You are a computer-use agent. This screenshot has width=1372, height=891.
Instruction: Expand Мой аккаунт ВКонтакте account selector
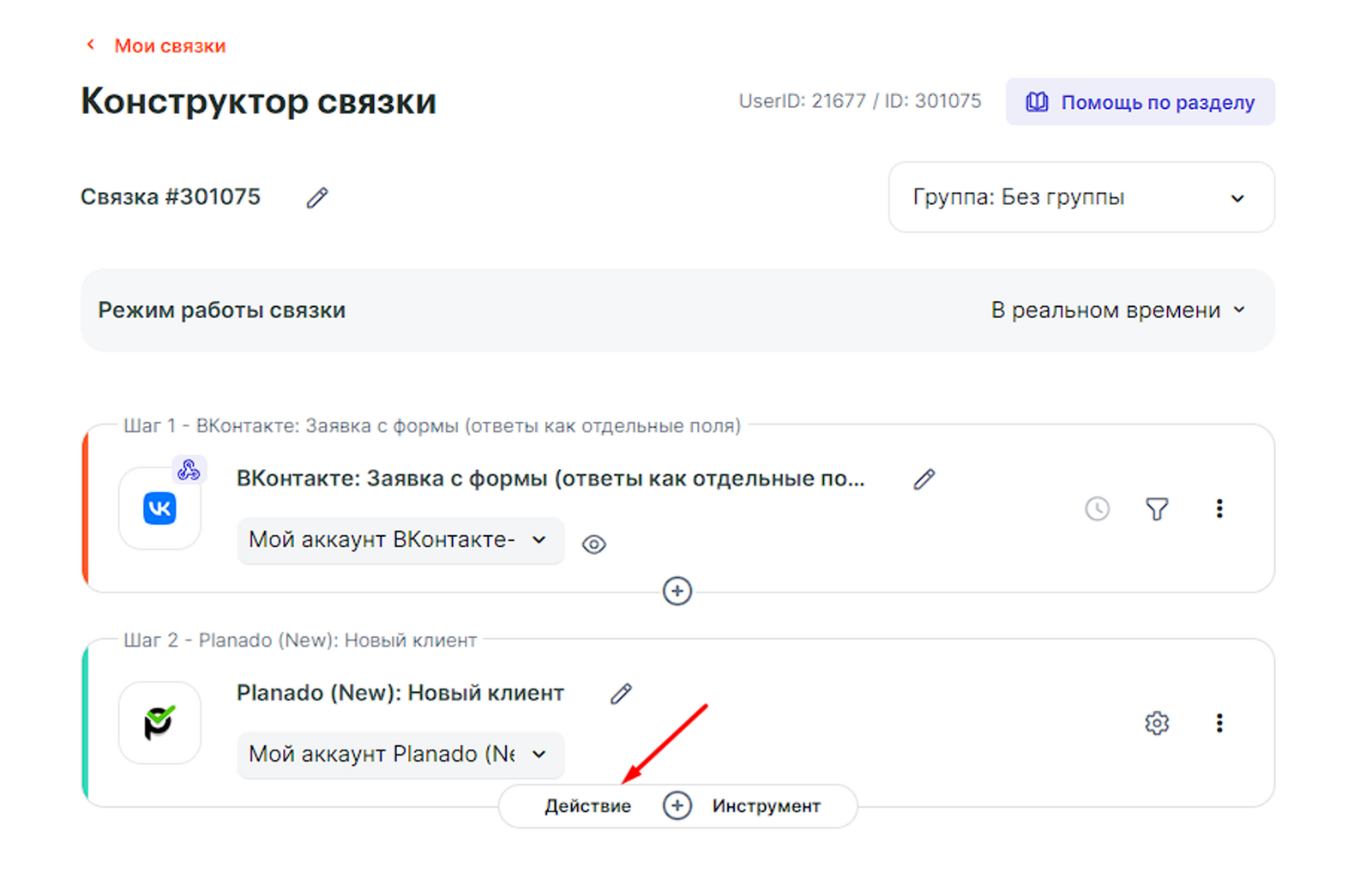(x=400, y=540)
